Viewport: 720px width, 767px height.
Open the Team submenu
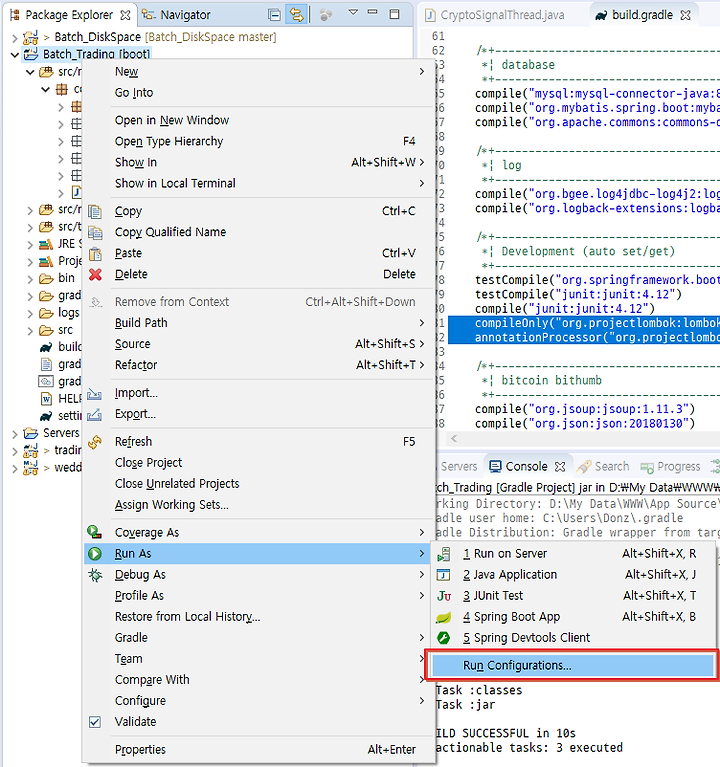pyautogui.click(x=259, y=659)
